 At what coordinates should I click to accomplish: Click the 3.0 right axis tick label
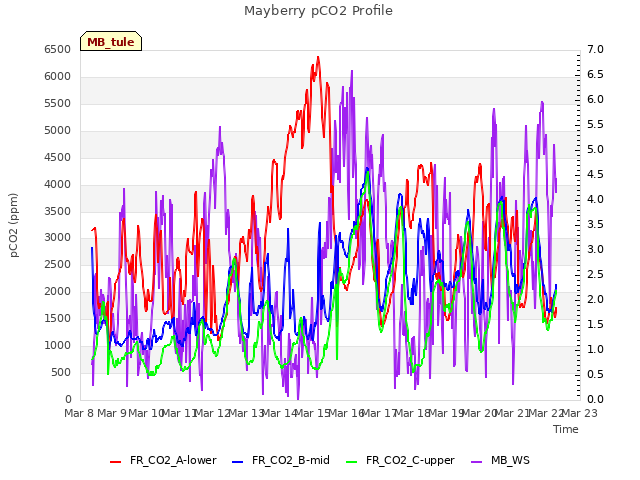596,249
